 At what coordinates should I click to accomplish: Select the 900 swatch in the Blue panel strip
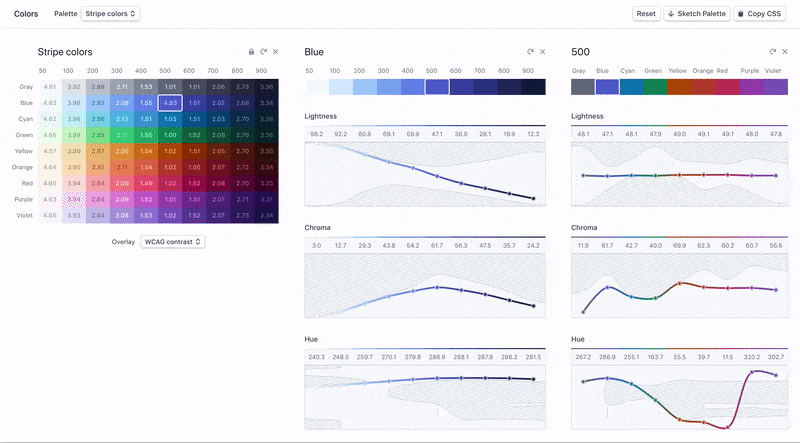coord(534,87)
